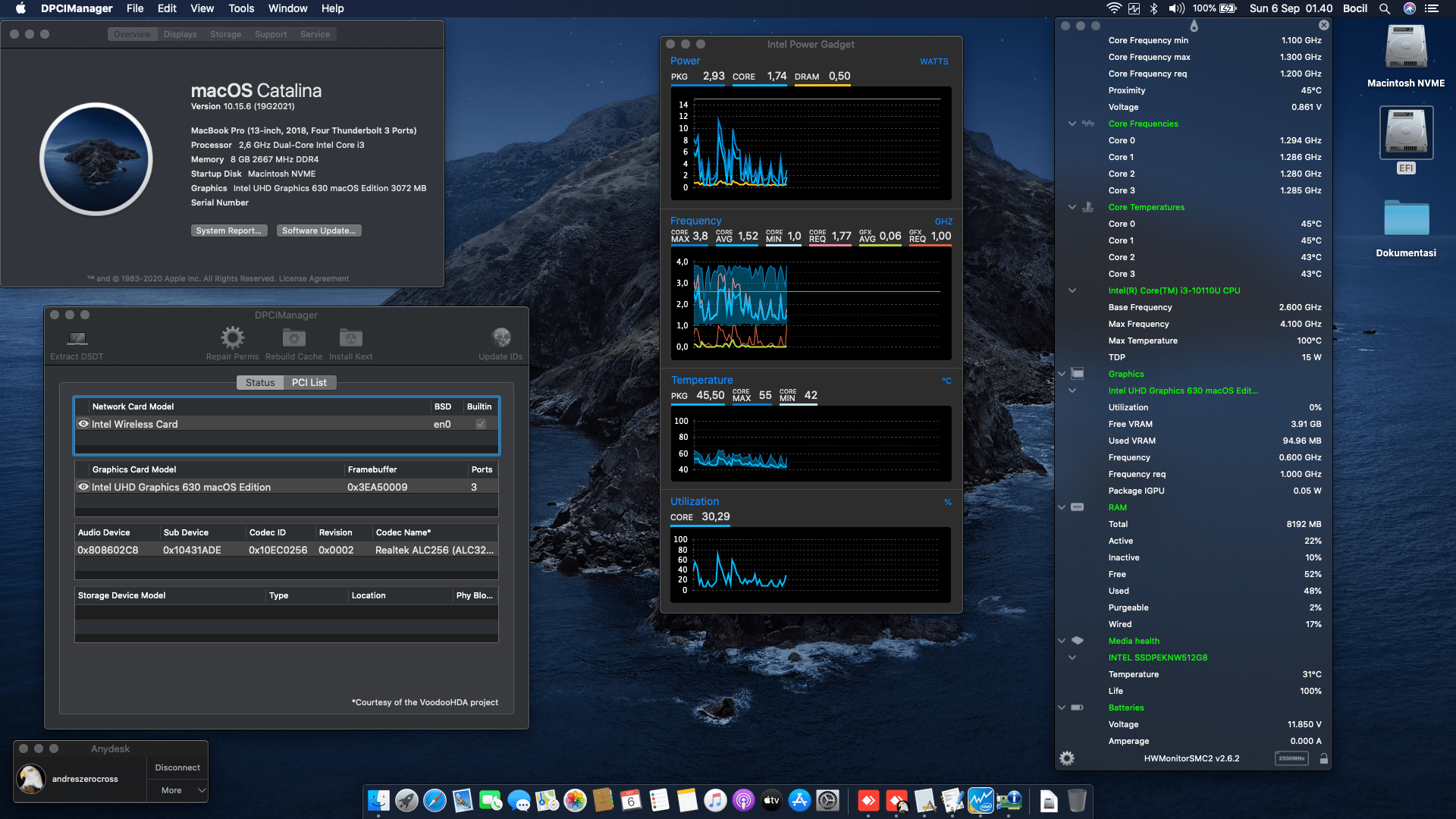Switch to Status tab in DPCIManager
The image size is (1456, 819).
tap(260, 383)
